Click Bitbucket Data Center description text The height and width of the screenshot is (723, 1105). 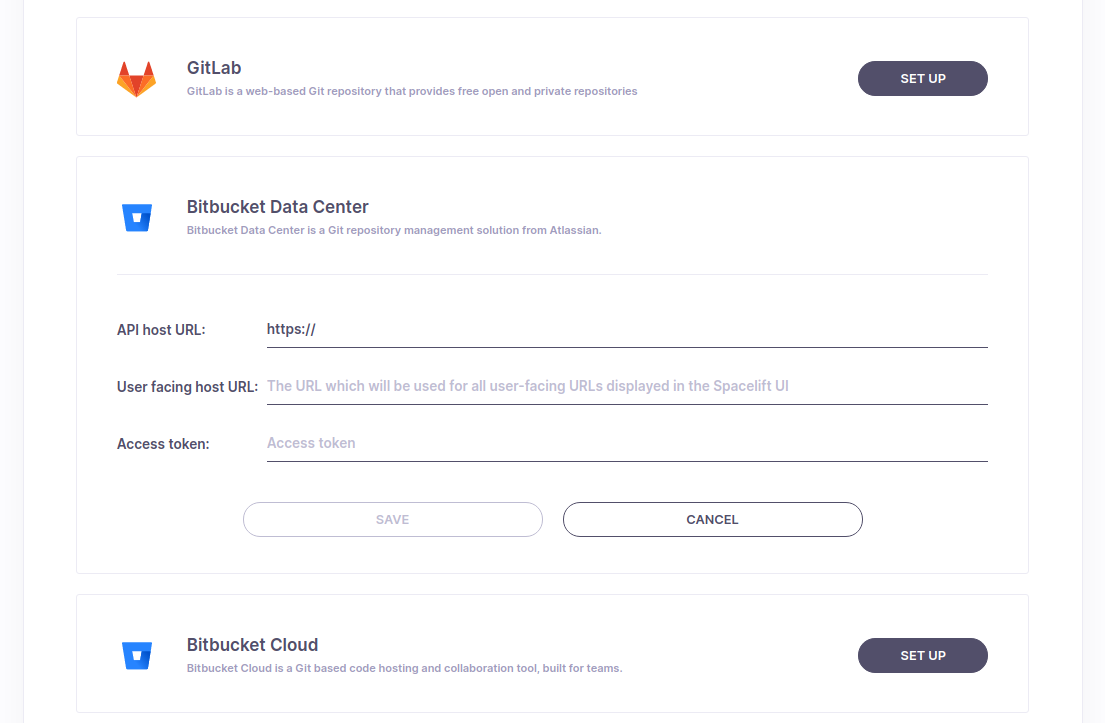pos(394,230)
